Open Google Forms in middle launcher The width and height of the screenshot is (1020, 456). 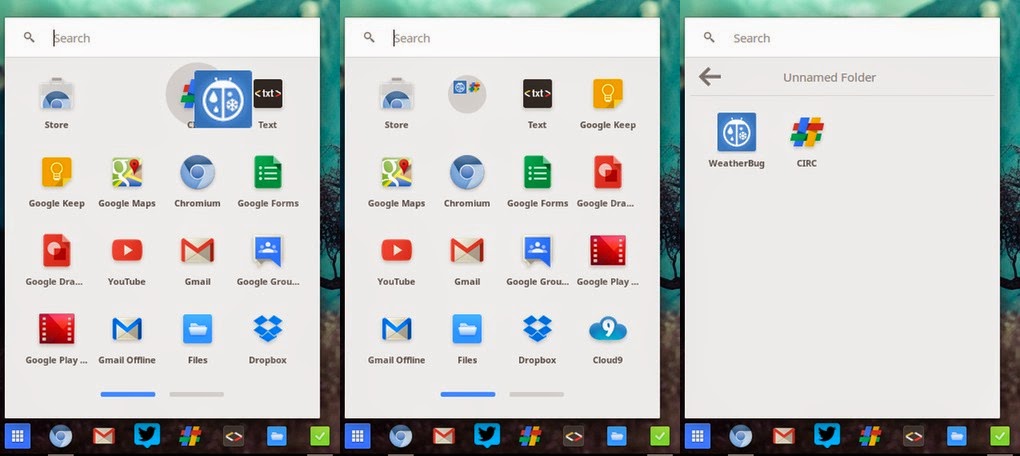537,172
